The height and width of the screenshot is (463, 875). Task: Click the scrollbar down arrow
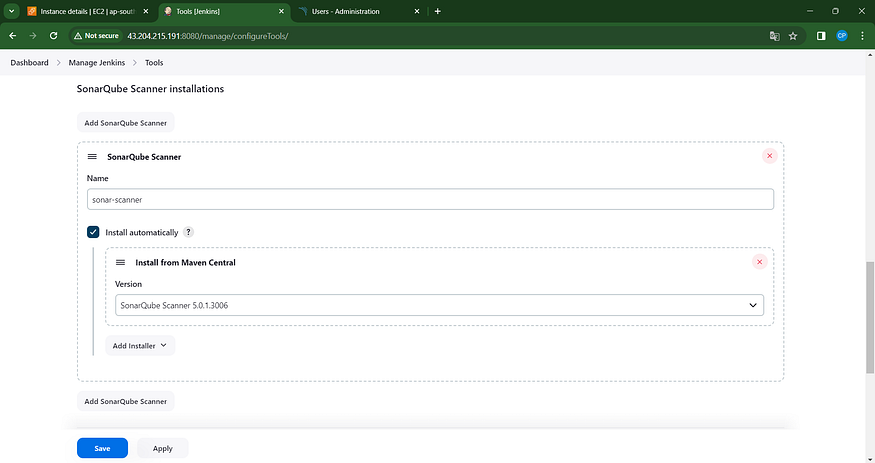pyautogui.click(x=869, y=459)
